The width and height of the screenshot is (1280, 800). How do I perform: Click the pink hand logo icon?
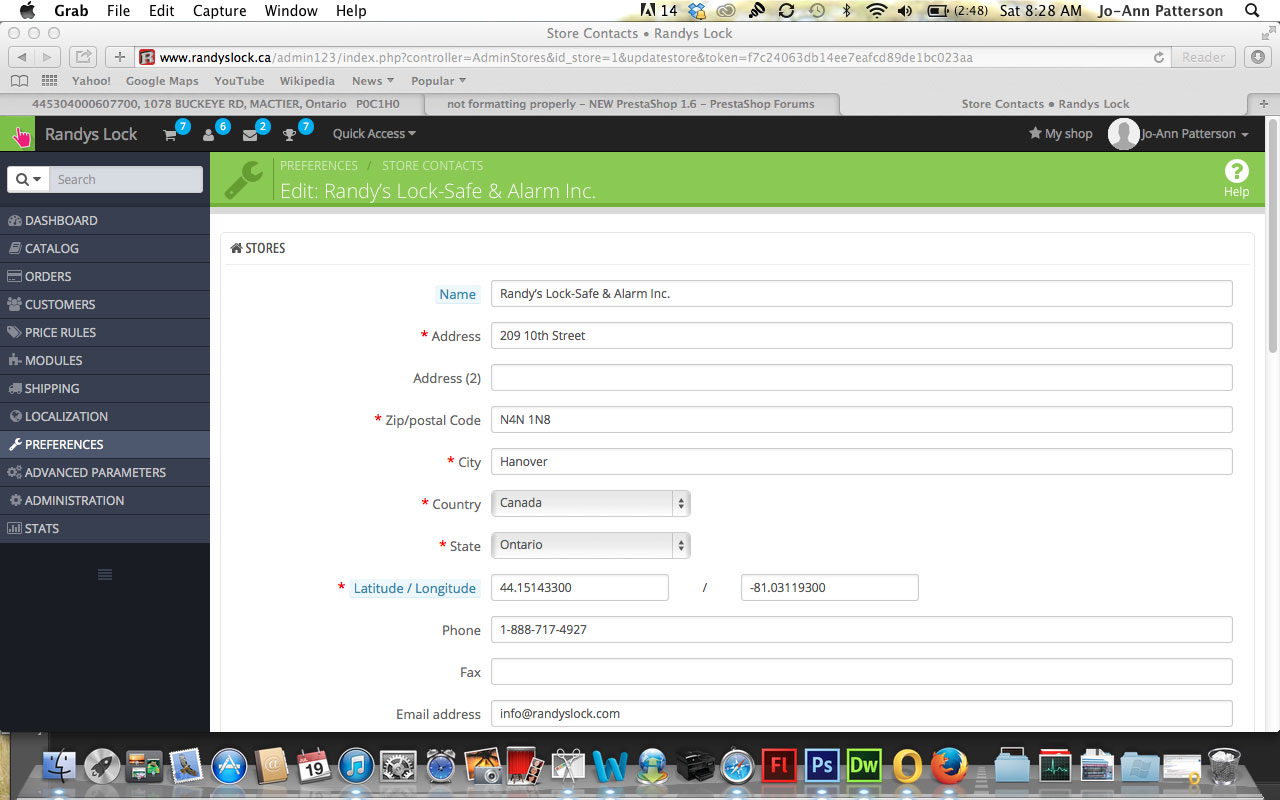coord(20,134)
